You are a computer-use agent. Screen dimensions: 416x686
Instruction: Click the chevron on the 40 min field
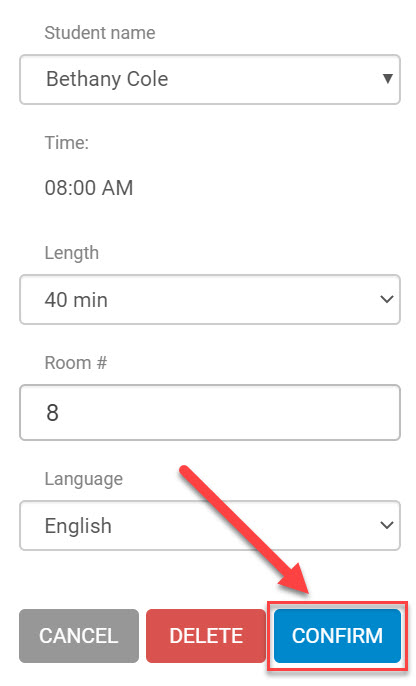pos(387,300)
